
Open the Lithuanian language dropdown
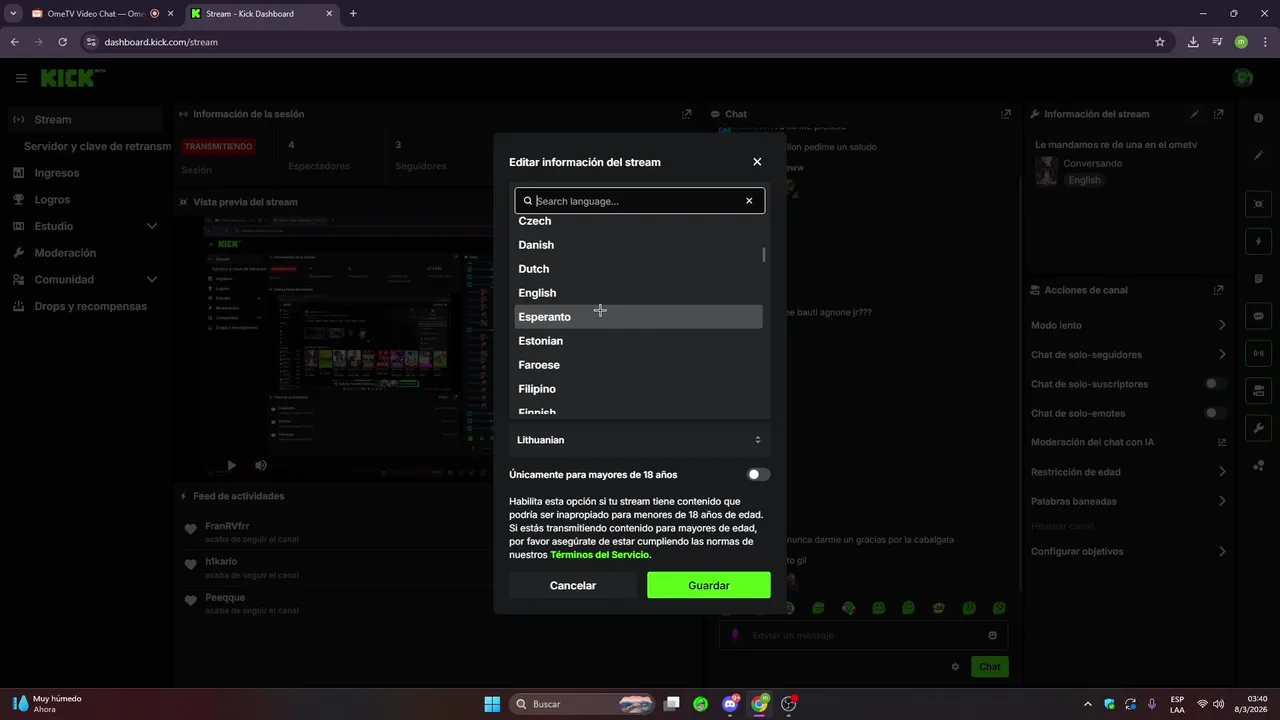(x=639, y=440)
